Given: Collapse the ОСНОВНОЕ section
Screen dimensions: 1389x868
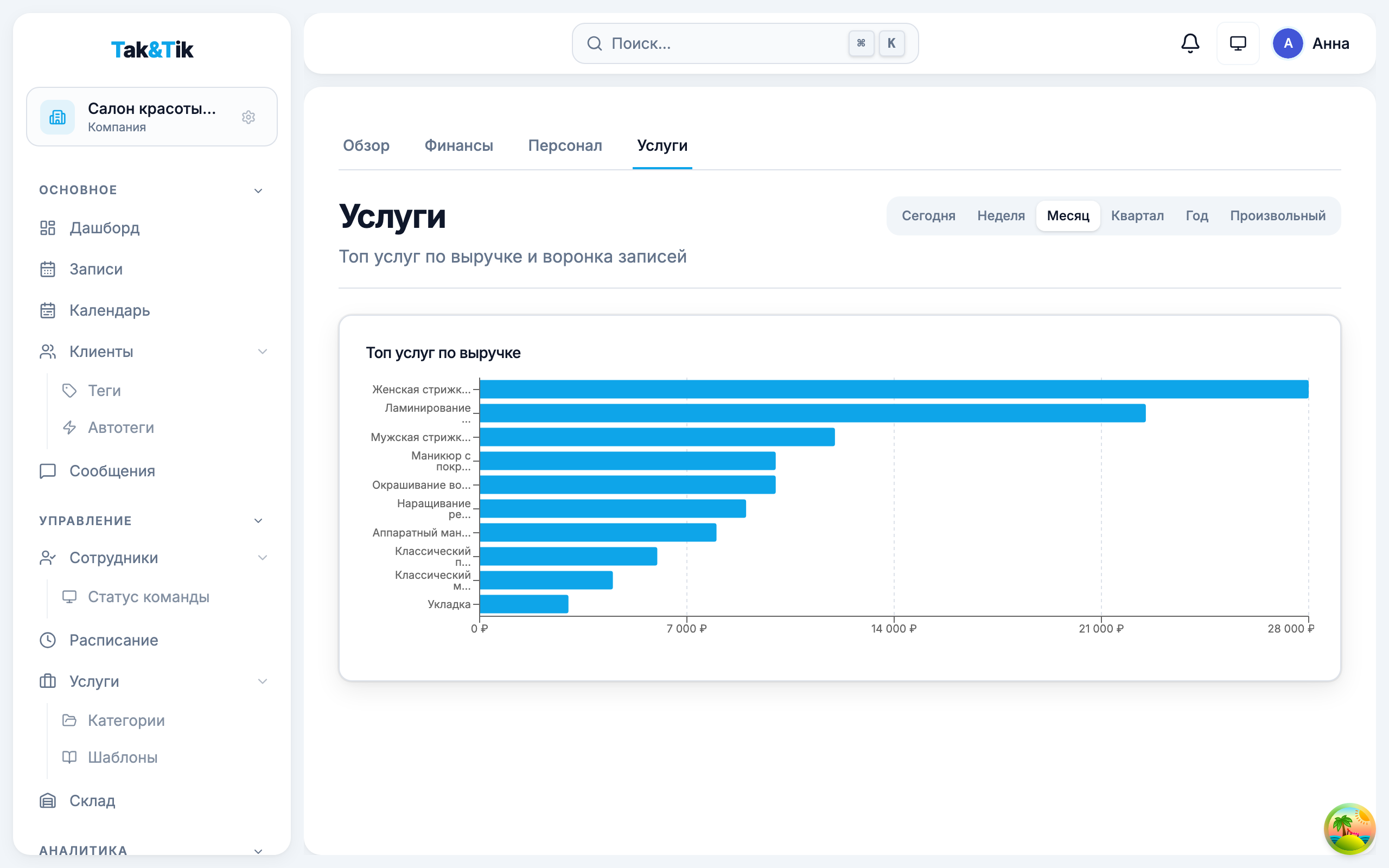Looking at the screenshot, I should point(258,190).
